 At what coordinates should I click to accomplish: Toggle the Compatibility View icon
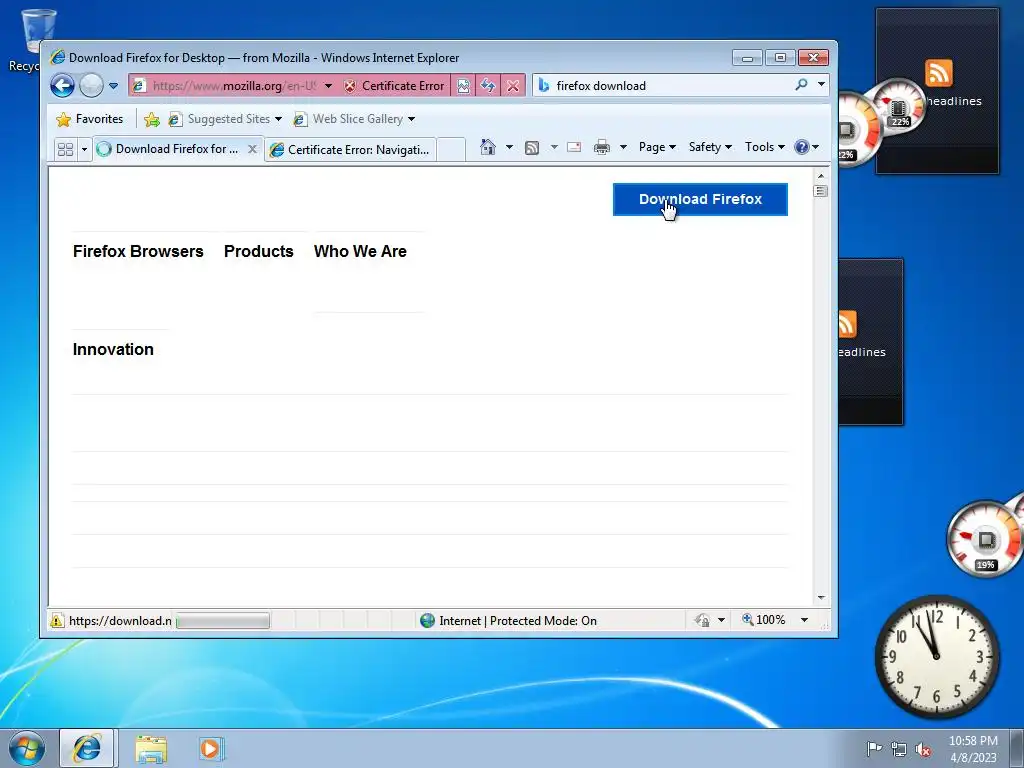pyautogui.click(x=463, y=86)
